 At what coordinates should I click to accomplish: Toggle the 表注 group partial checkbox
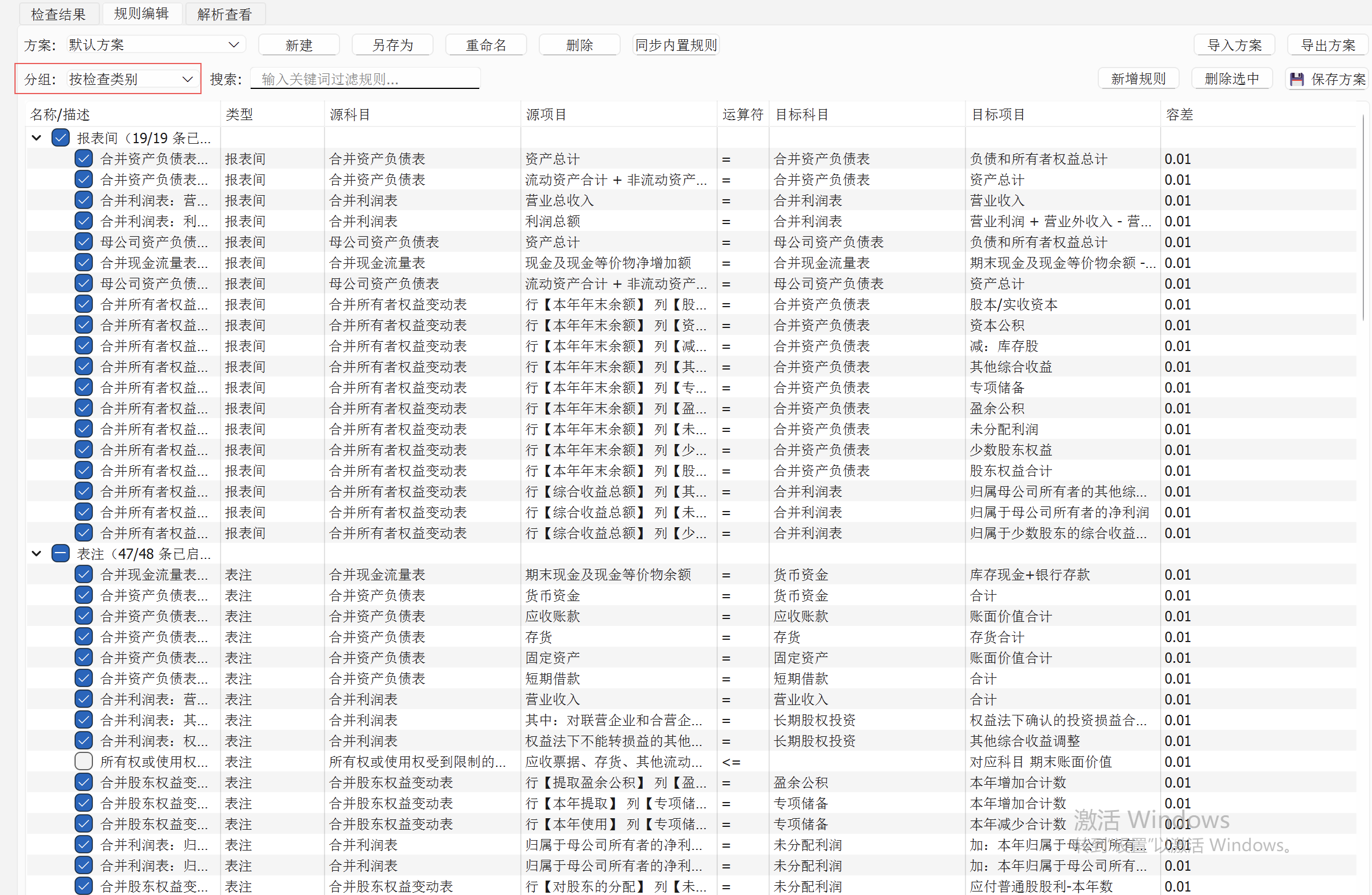[x=61, y=554]
